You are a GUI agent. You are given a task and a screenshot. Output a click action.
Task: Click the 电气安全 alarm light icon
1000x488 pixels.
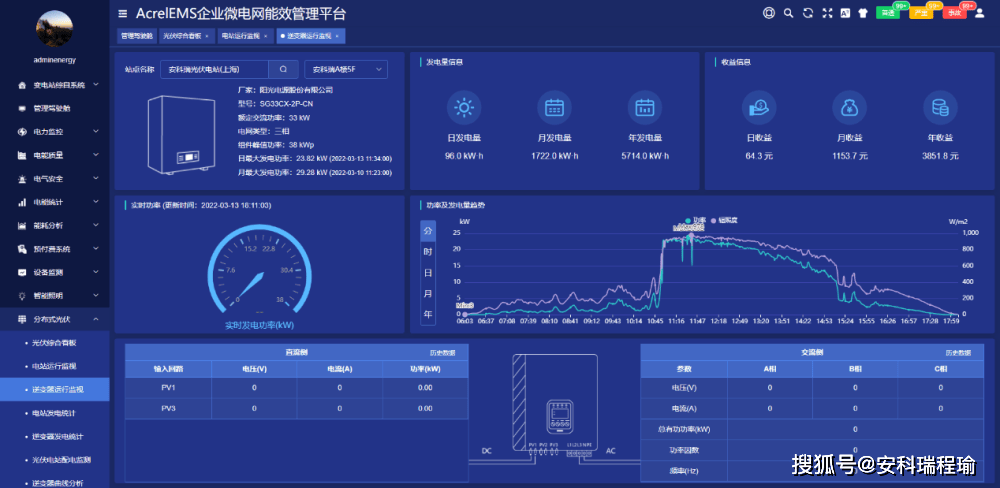tap(22, 179)
